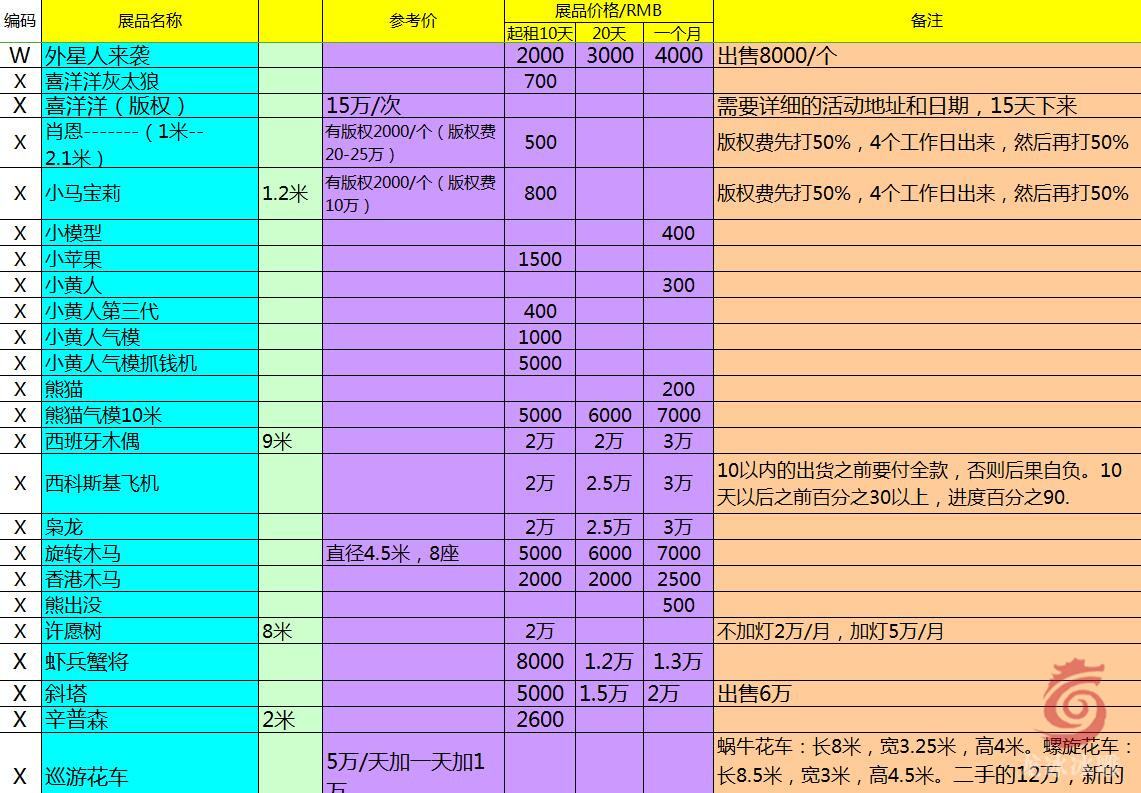The width and height of the screenshot is (1141, 793).
Task: Select the 熊猫气模10米 name cell
Action: point(150,415)
